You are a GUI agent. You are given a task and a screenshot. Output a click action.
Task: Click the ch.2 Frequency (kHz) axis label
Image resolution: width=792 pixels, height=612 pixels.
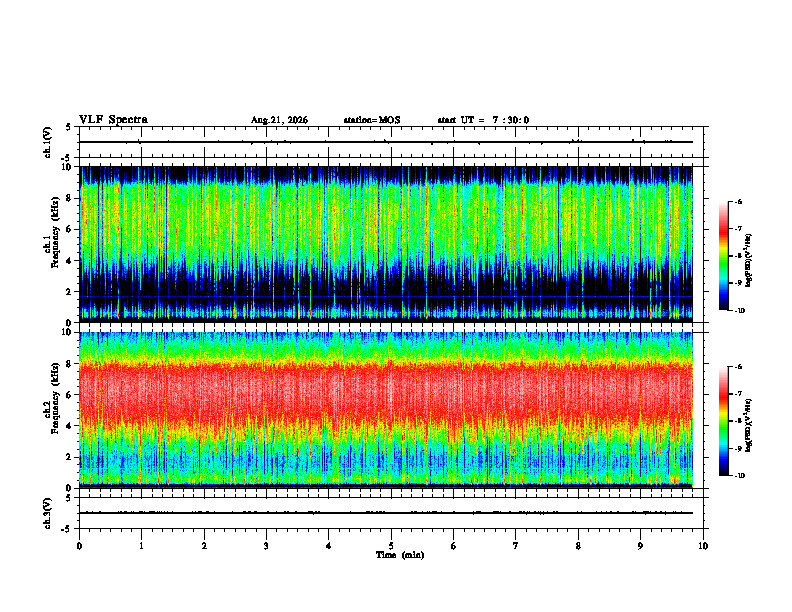click(52, 411)
